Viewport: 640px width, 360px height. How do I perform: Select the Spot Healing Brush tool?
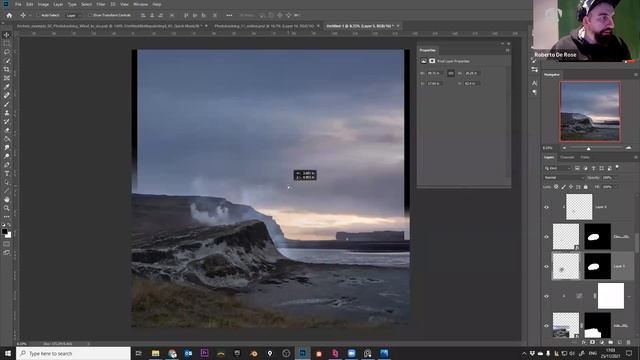(7, 95)
